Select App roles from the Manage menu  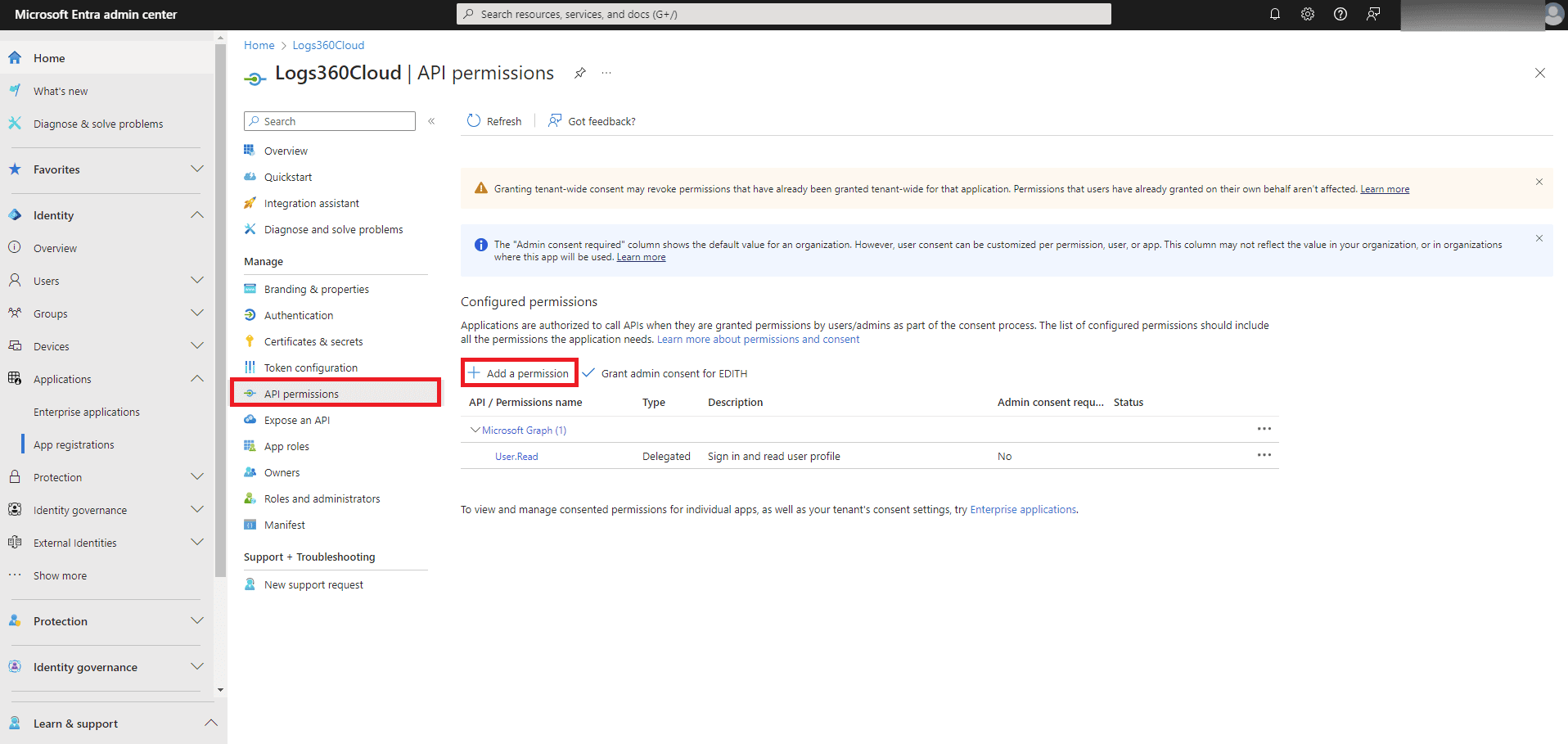tap(286, 445)
